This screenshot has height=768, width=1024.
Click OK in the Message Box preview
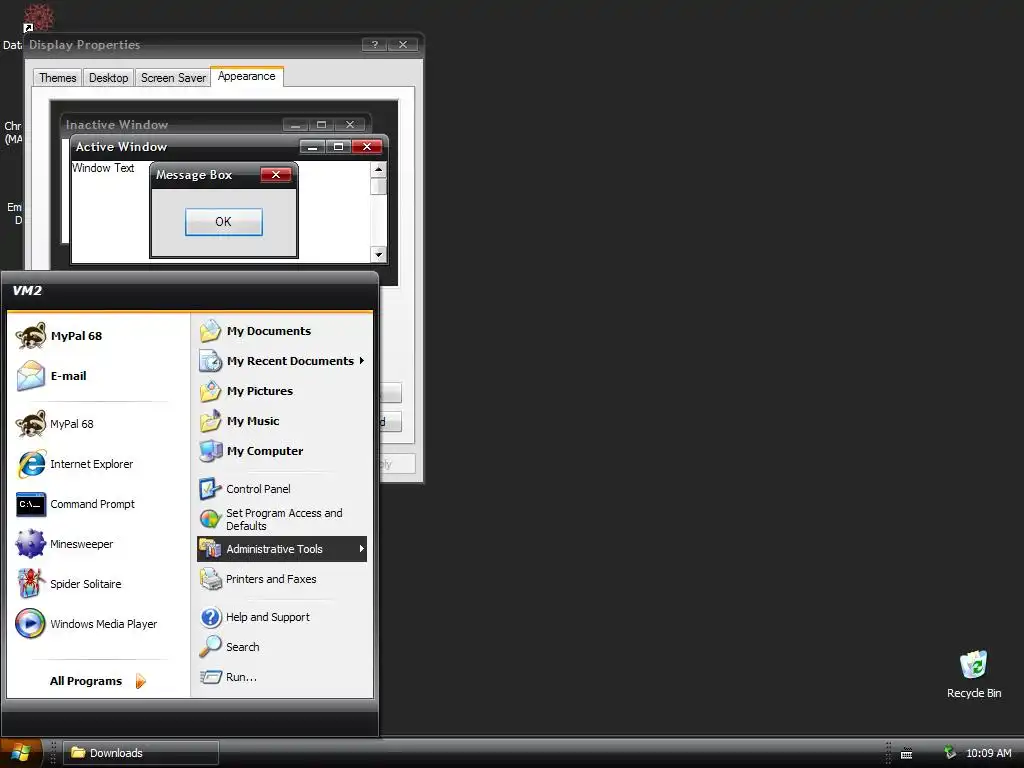[x=223, y=222]
